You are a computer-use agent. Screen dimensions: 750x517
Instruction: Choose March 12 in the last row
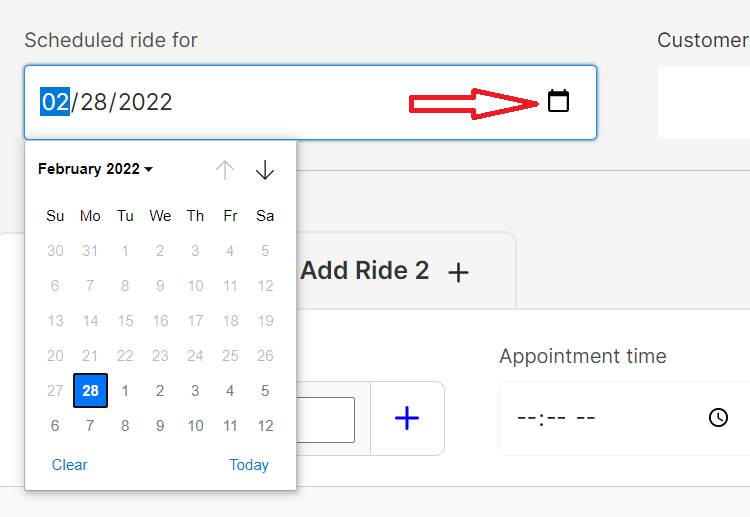click(x=265, y=426)
